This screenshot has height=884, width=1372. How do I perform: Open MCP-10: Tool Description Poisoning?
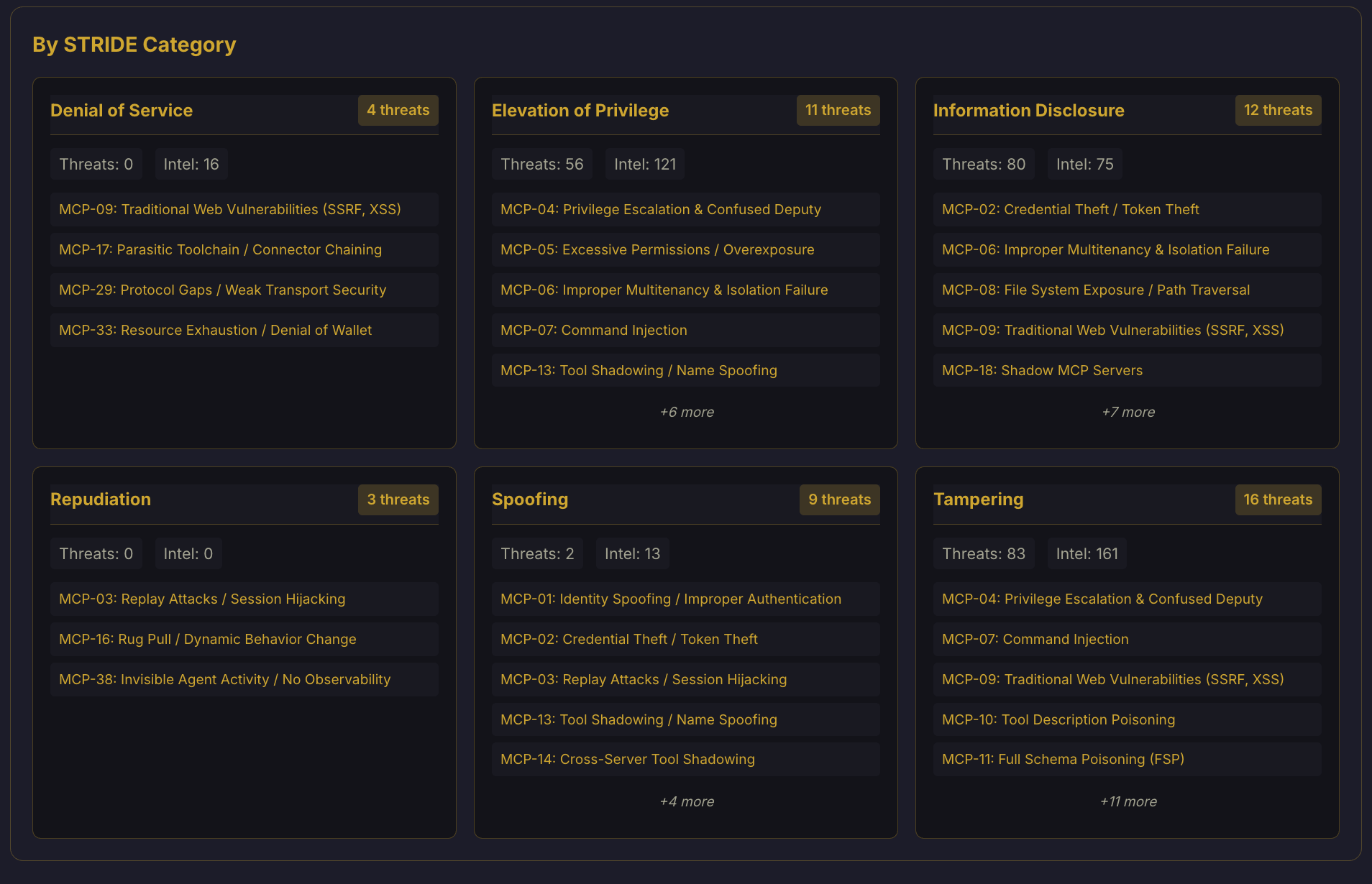click(1128, 719)
